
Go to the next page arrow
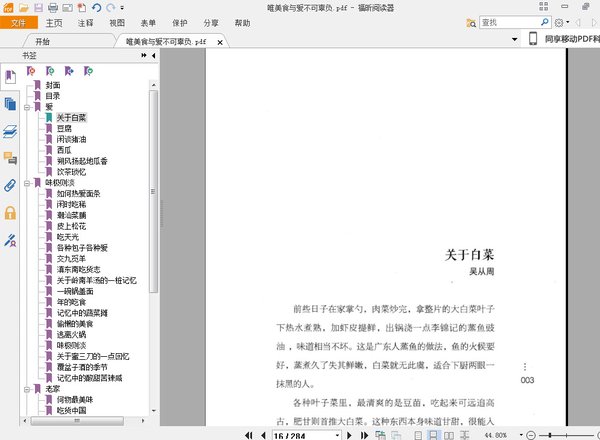(x=349, y=435)
